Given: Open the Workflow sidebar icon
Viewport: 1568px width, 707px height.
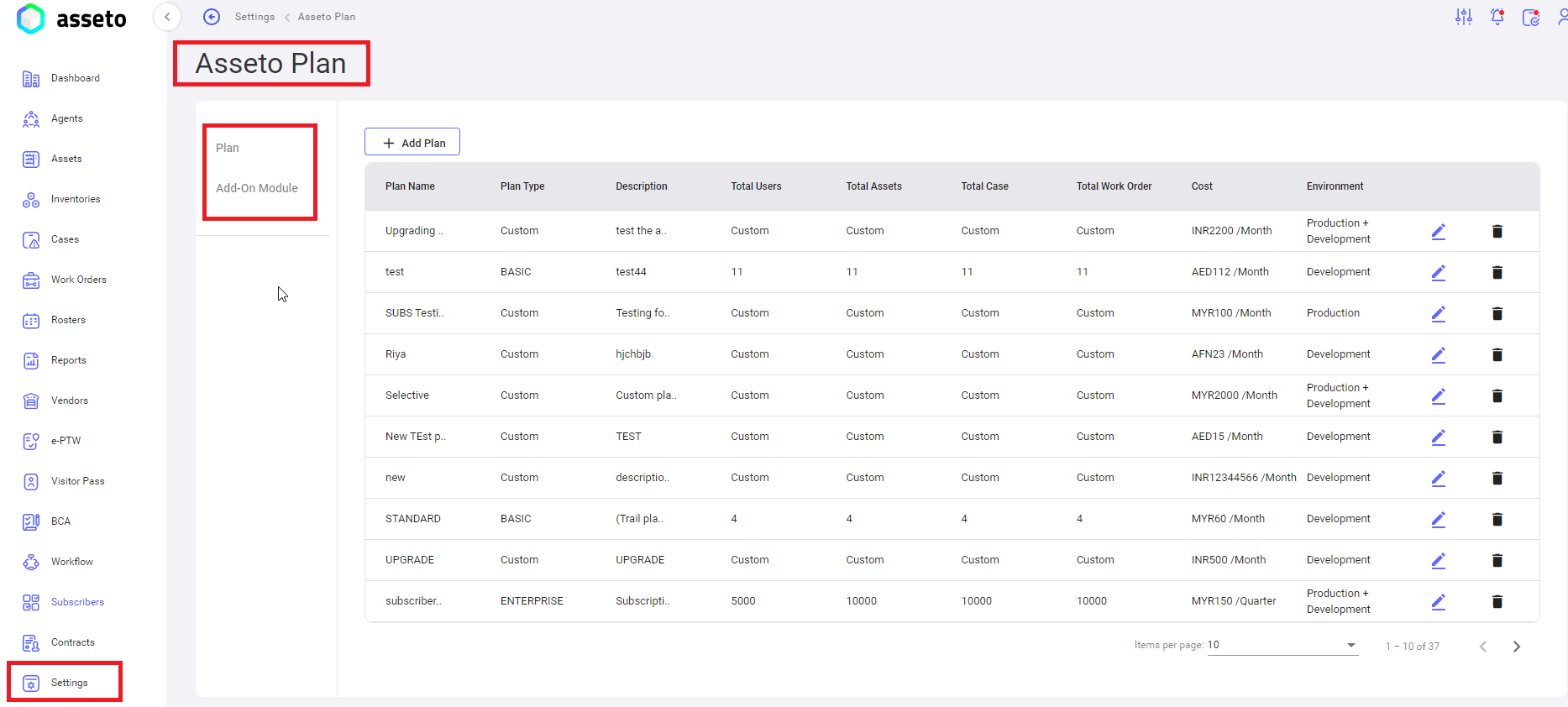Looking at the screenshot, I should point(31,562).
